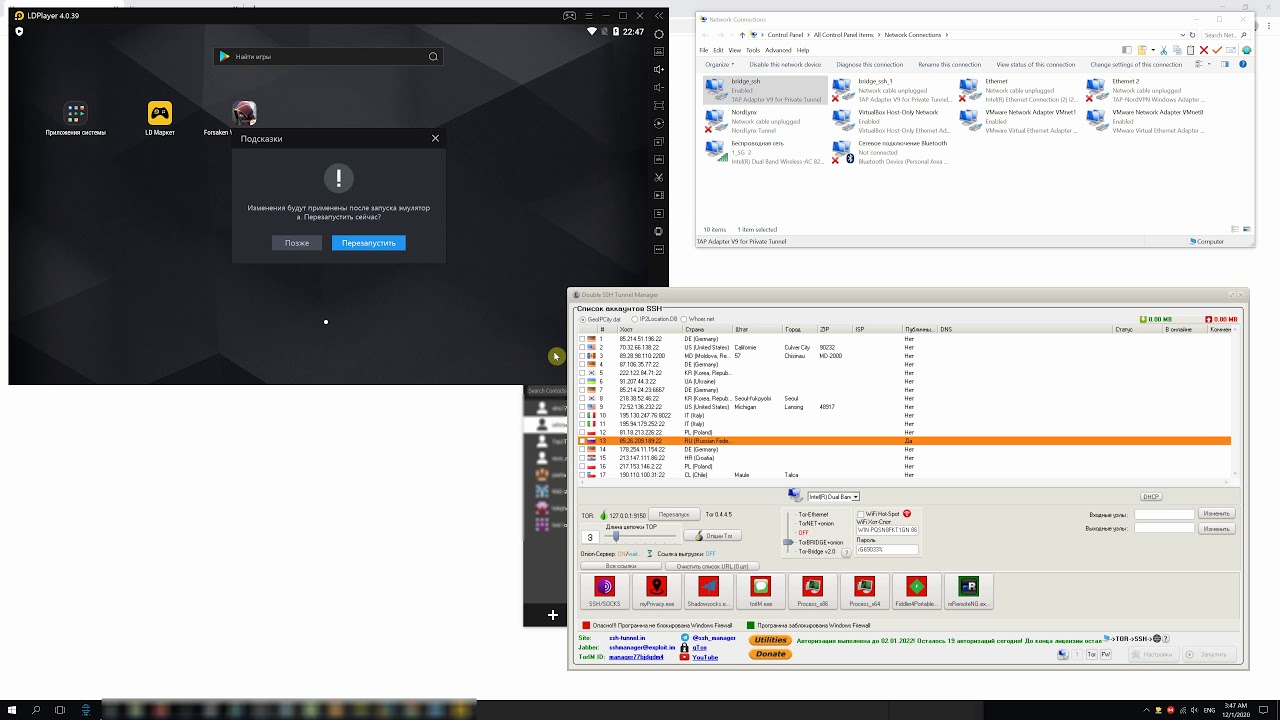Click refresh icon beside address bar
The image size is (1280, 720).
pos(1192,35)
